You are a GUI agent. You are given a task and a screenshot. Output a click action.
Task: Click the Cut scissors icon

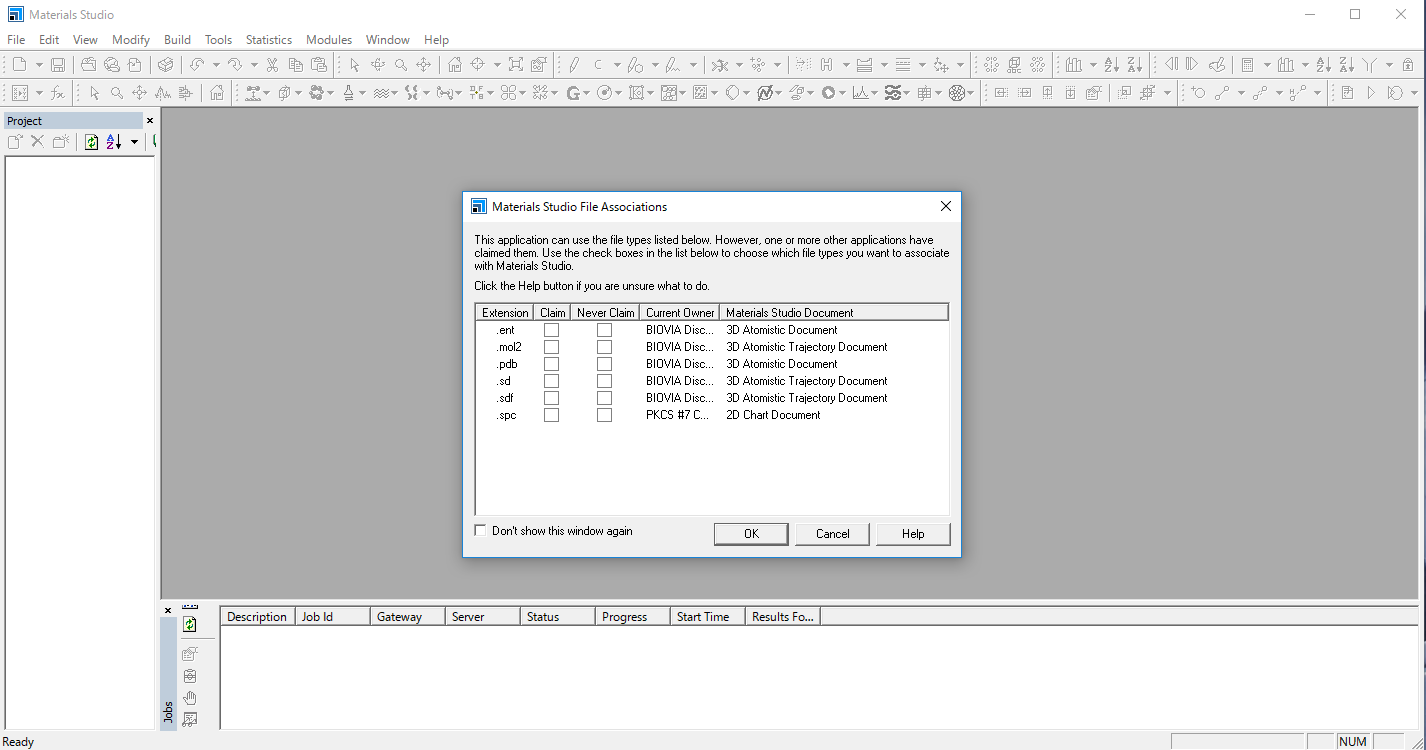point(272,65)
